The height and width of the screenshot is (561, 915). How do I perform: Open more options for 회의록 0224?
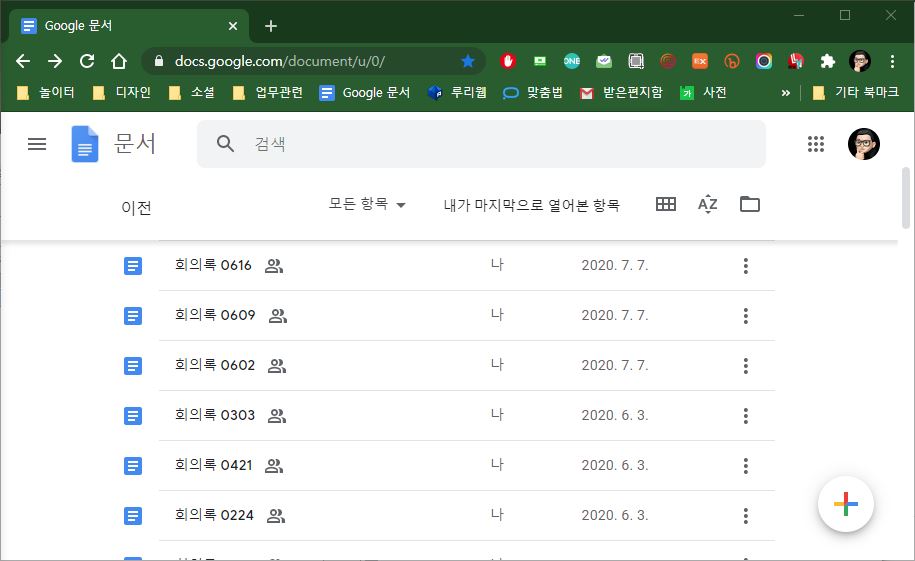[746, 516]
